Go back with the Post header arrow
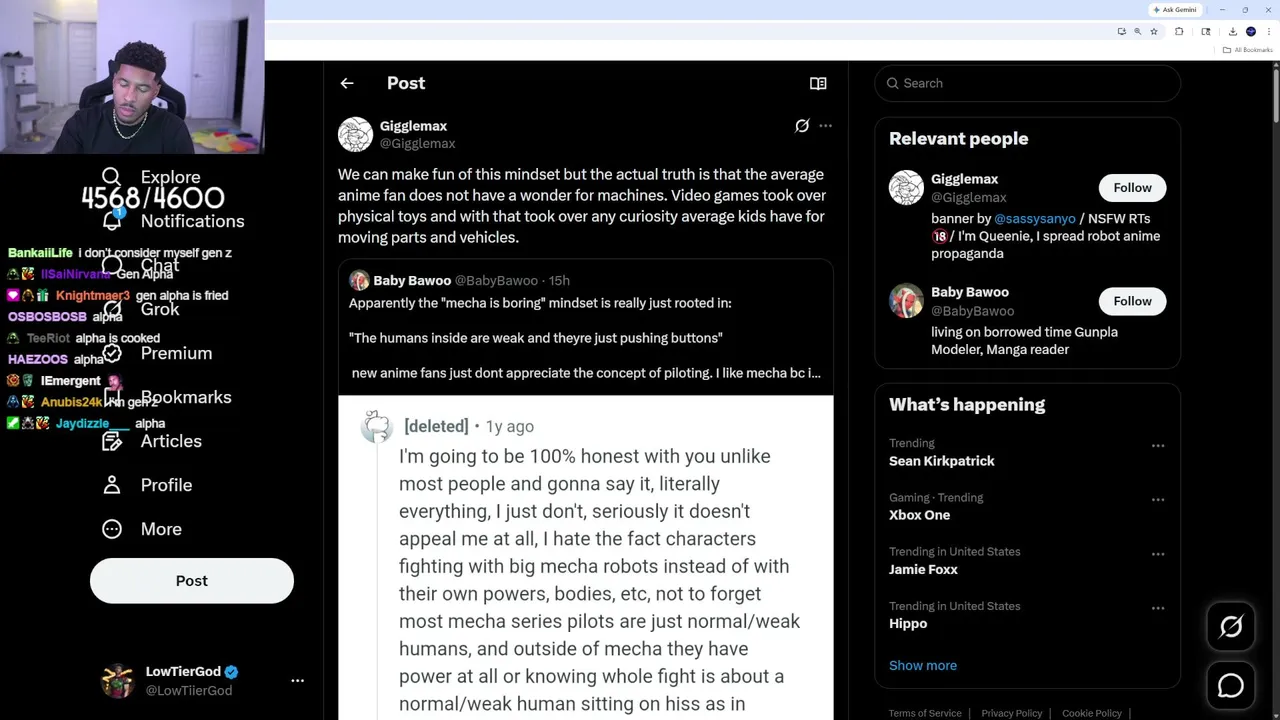1280x720 pixels. [x=347, y=83]
